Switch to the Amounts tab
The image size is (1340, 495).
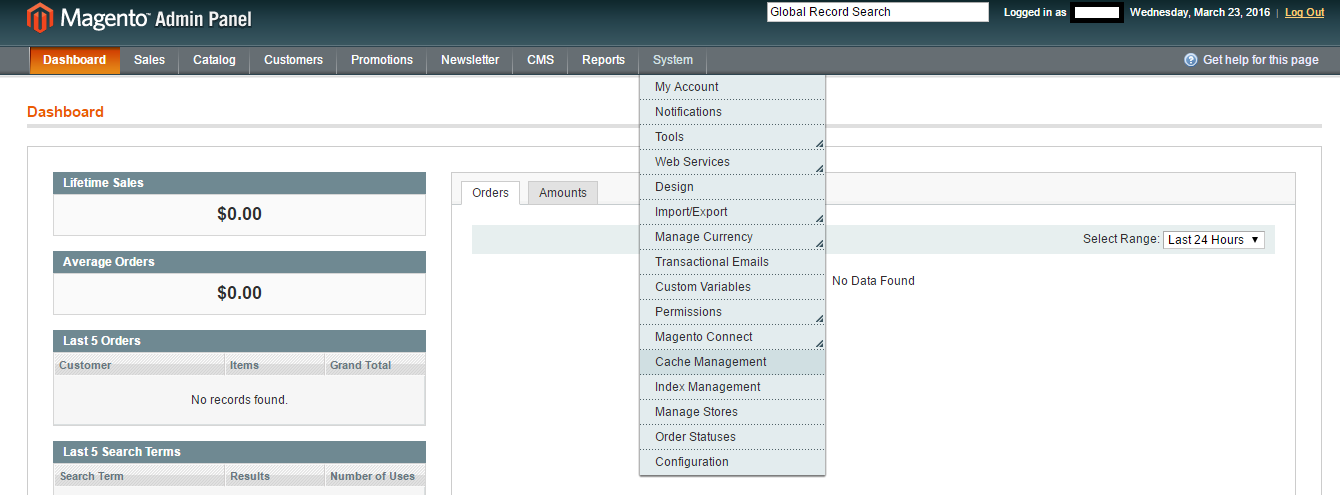[563, 193]
